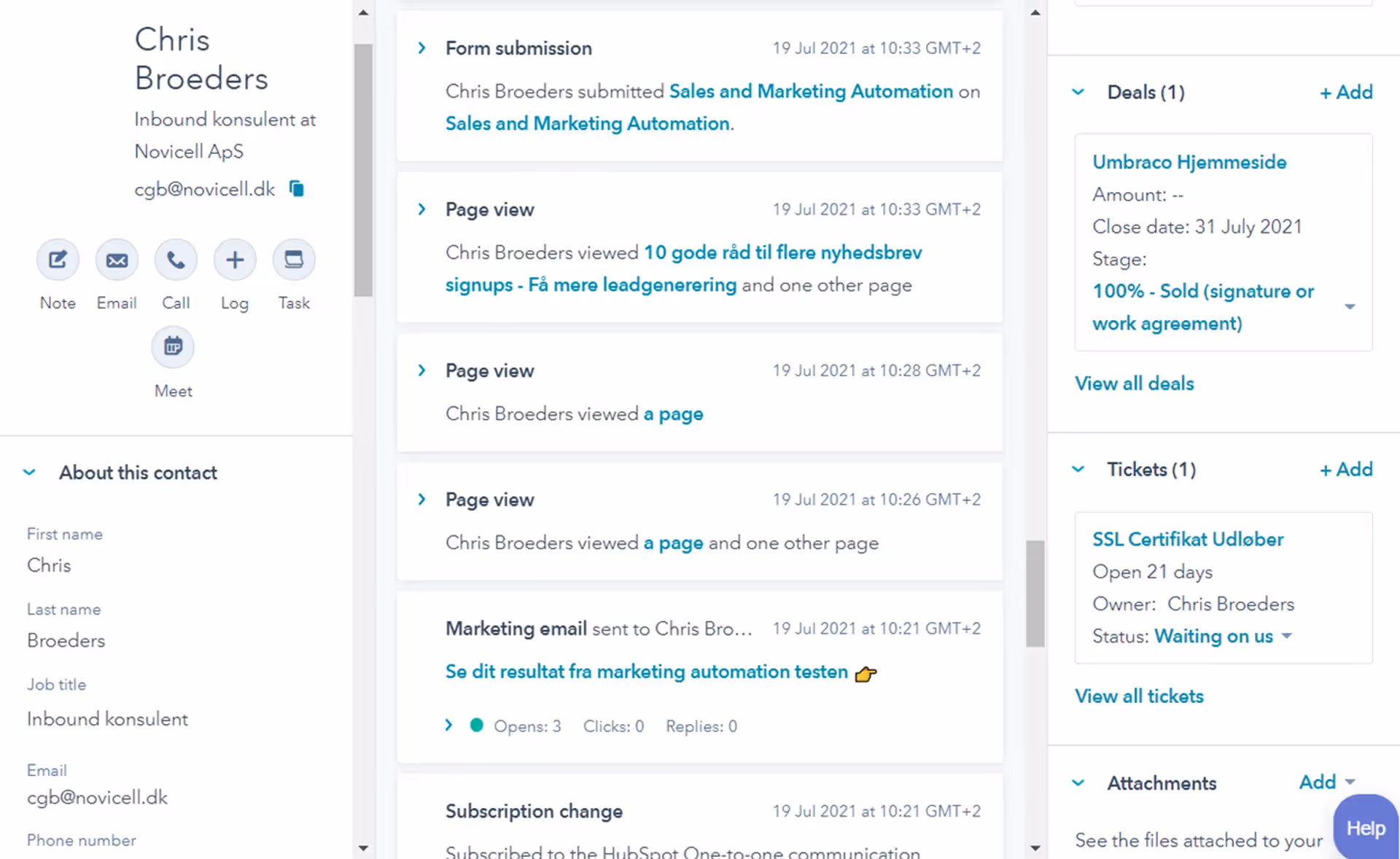
Task: Add a new ticket
Action: click(x=1346, y=470)
